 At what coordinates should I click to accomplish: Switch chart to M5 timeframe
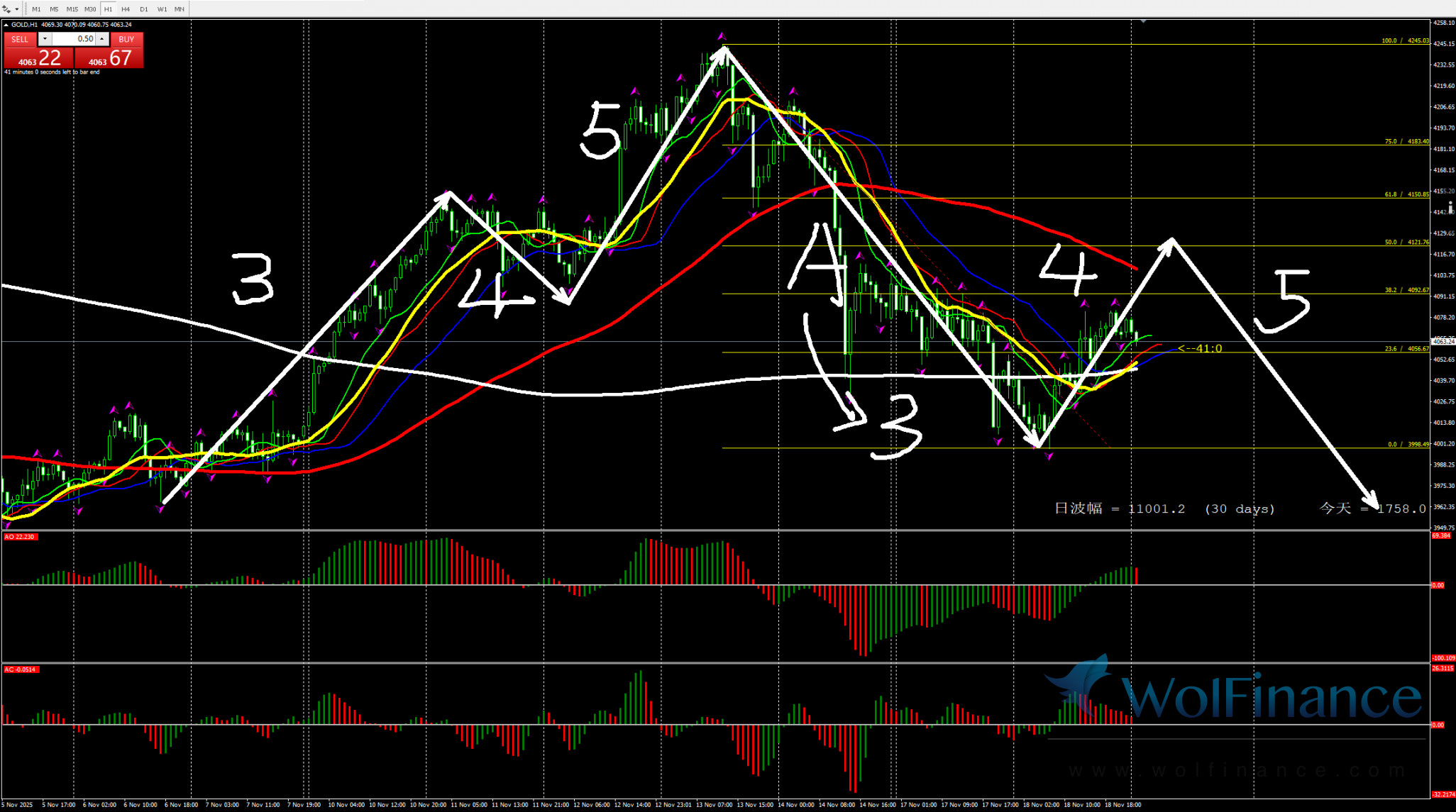(54, 9)
